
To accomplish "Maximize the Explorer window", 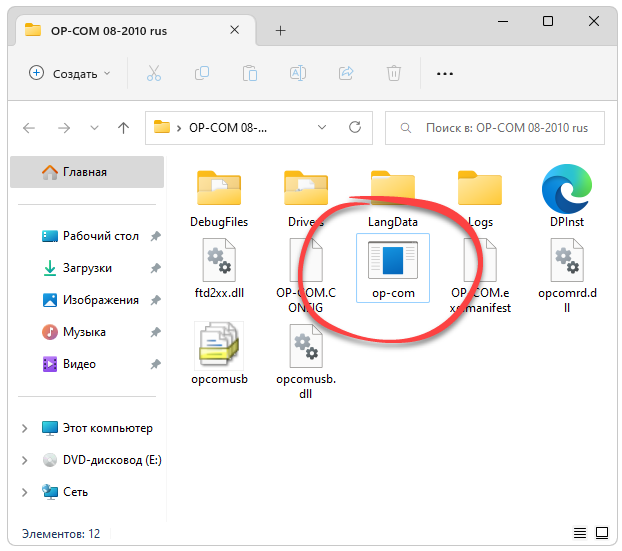I will coord(548,21).
